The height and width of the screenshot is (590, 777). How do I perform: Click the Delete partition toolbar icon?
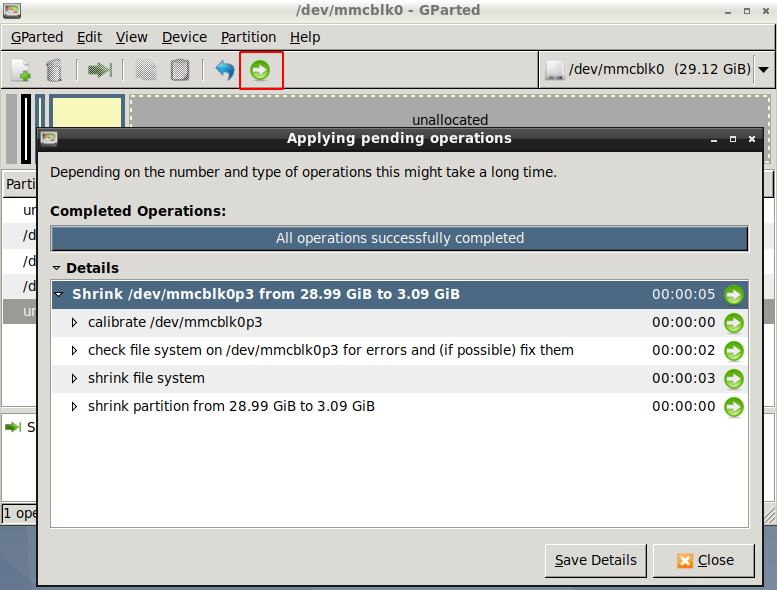point(55,71)
